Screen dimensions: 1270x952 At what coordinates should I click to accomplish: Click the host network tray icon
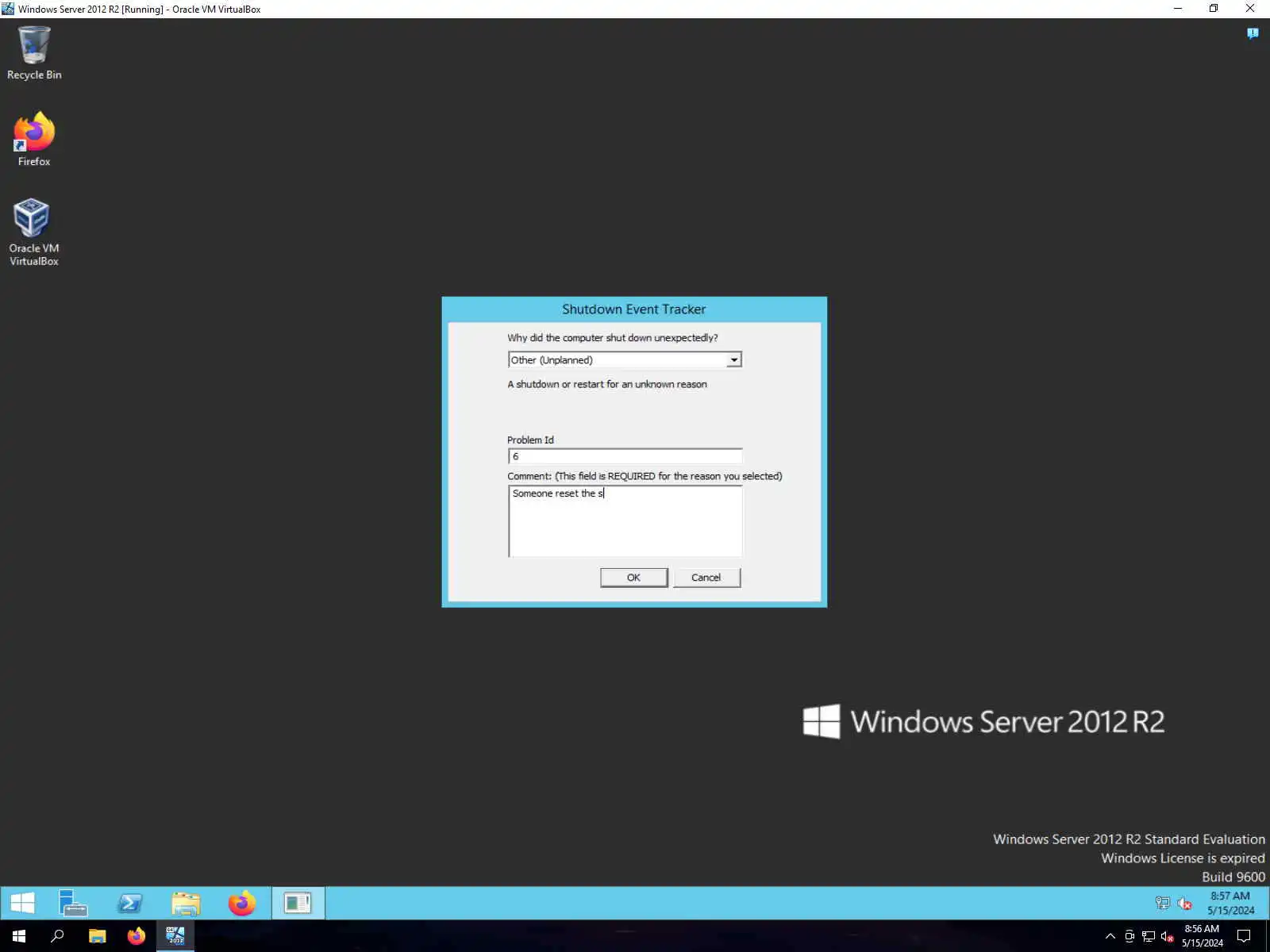pos(1149,936)
